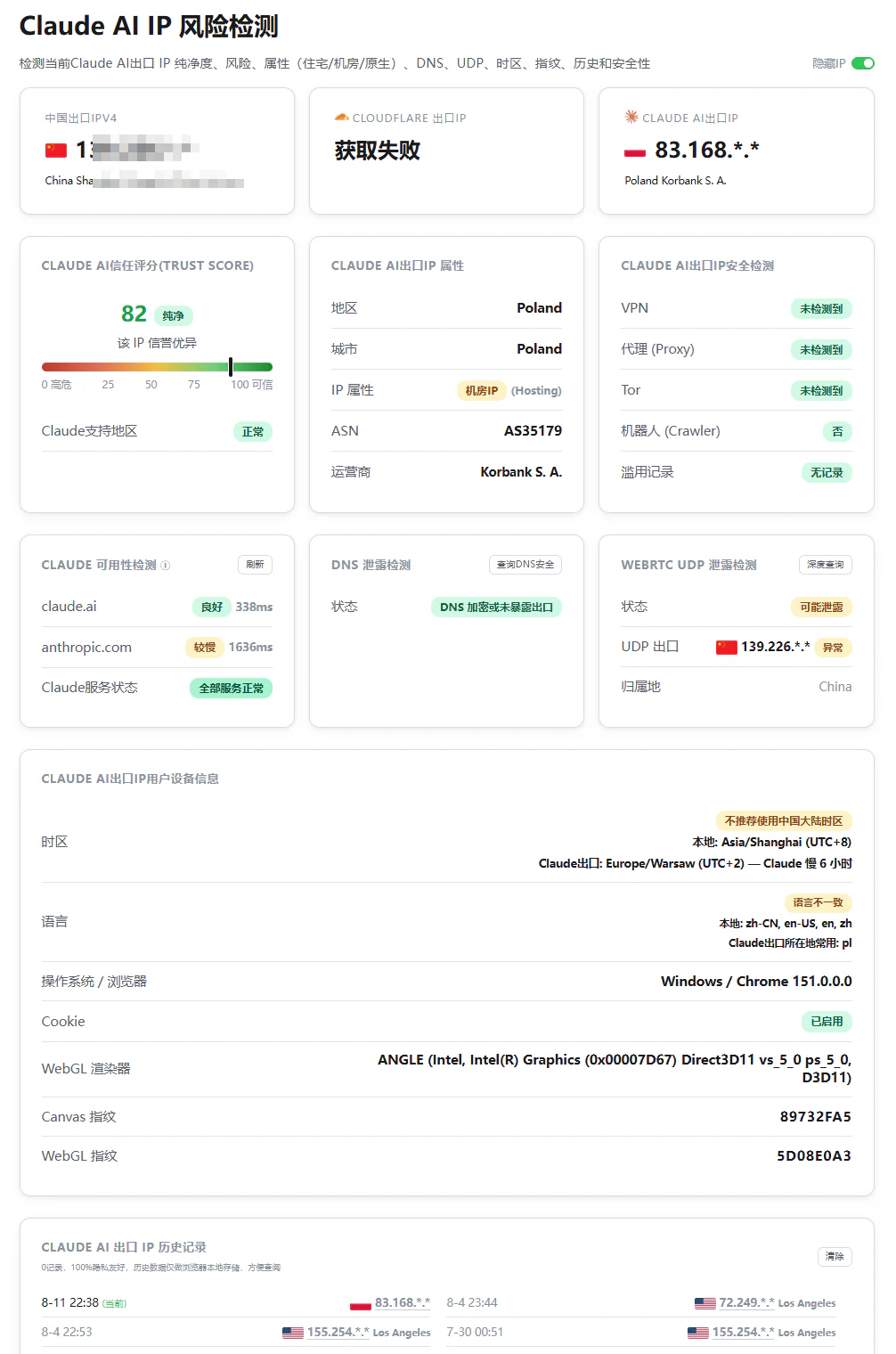Screen dimensions: 896x1354
Task: Click the DNS 加密或未暴露出口 status badge
Action: click(496, 607)
